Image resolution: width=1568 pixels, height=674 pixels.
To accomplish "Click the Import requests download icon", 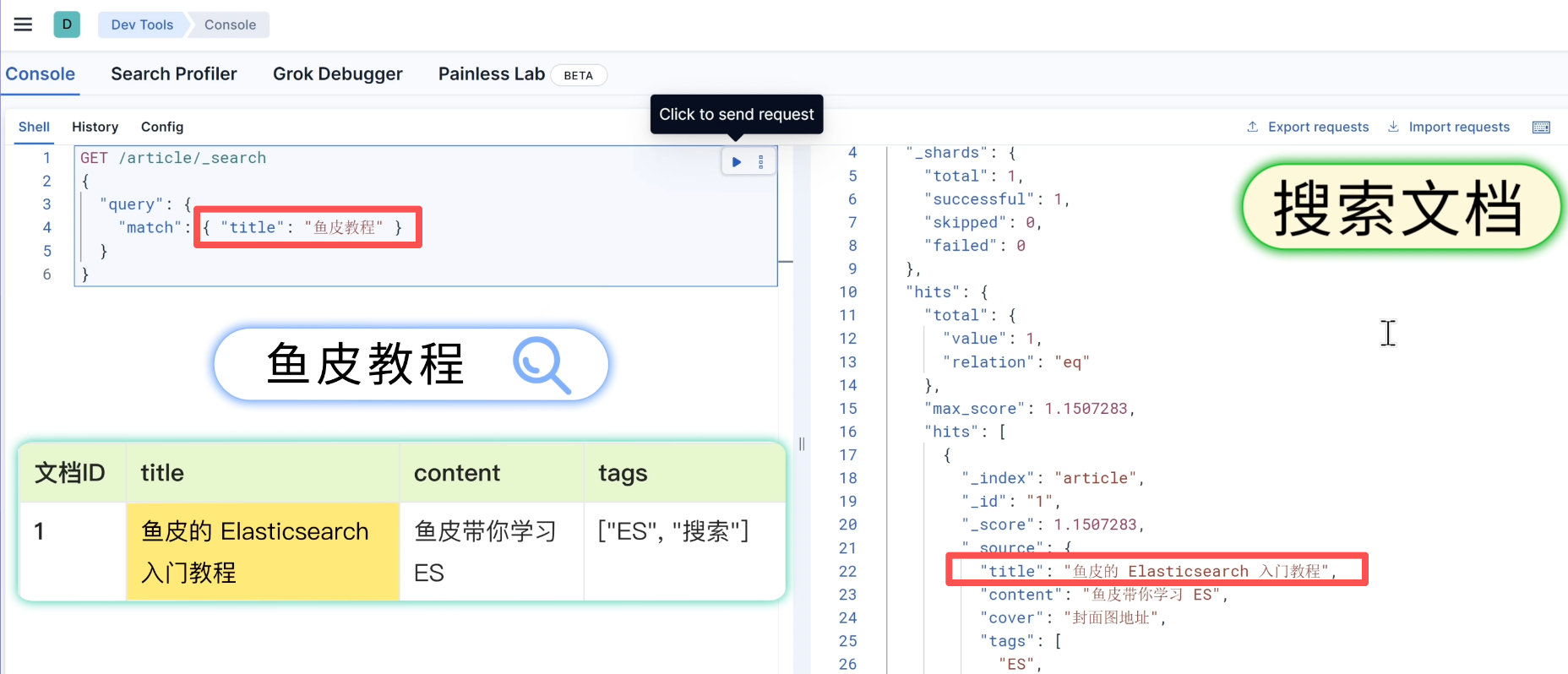I will coord(1393,127).
